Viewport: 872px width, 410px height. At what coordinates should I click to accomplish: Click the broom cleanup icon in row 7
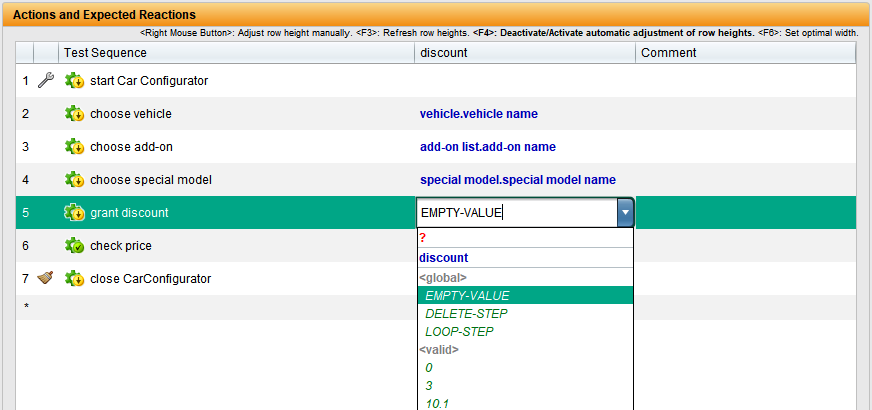click(45, 278)
